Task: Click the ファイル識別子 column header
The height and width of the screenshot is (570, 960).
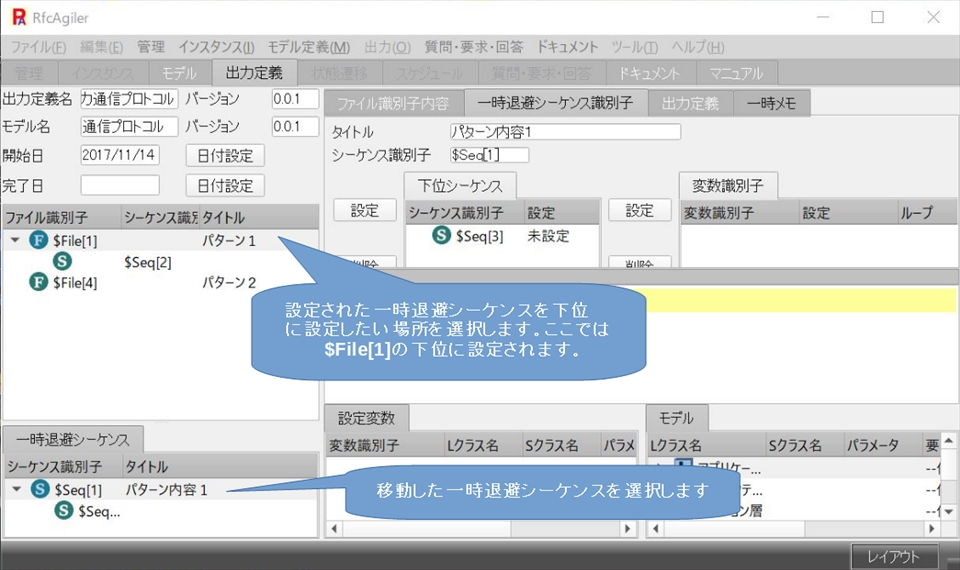Action: (62, 217)
